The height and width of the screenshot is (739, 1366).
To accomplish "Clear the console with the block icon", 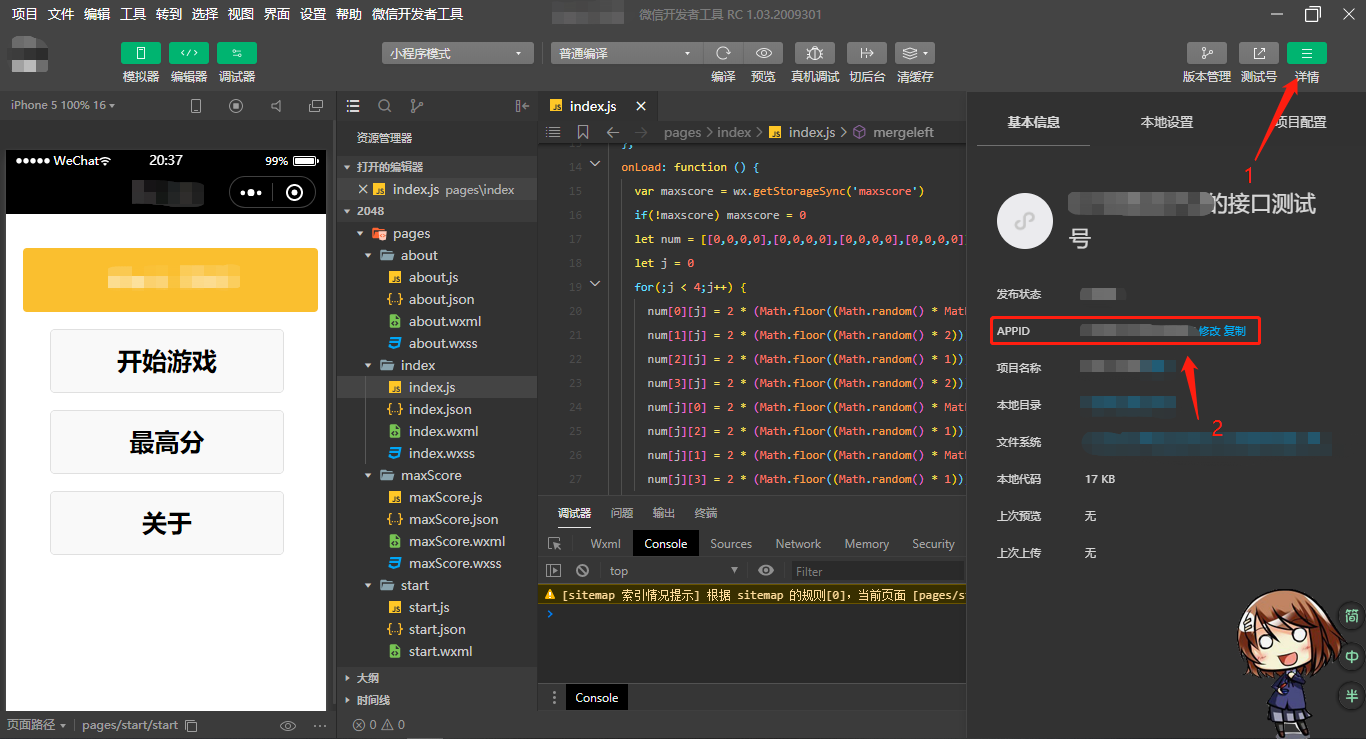I will (582, 571).
